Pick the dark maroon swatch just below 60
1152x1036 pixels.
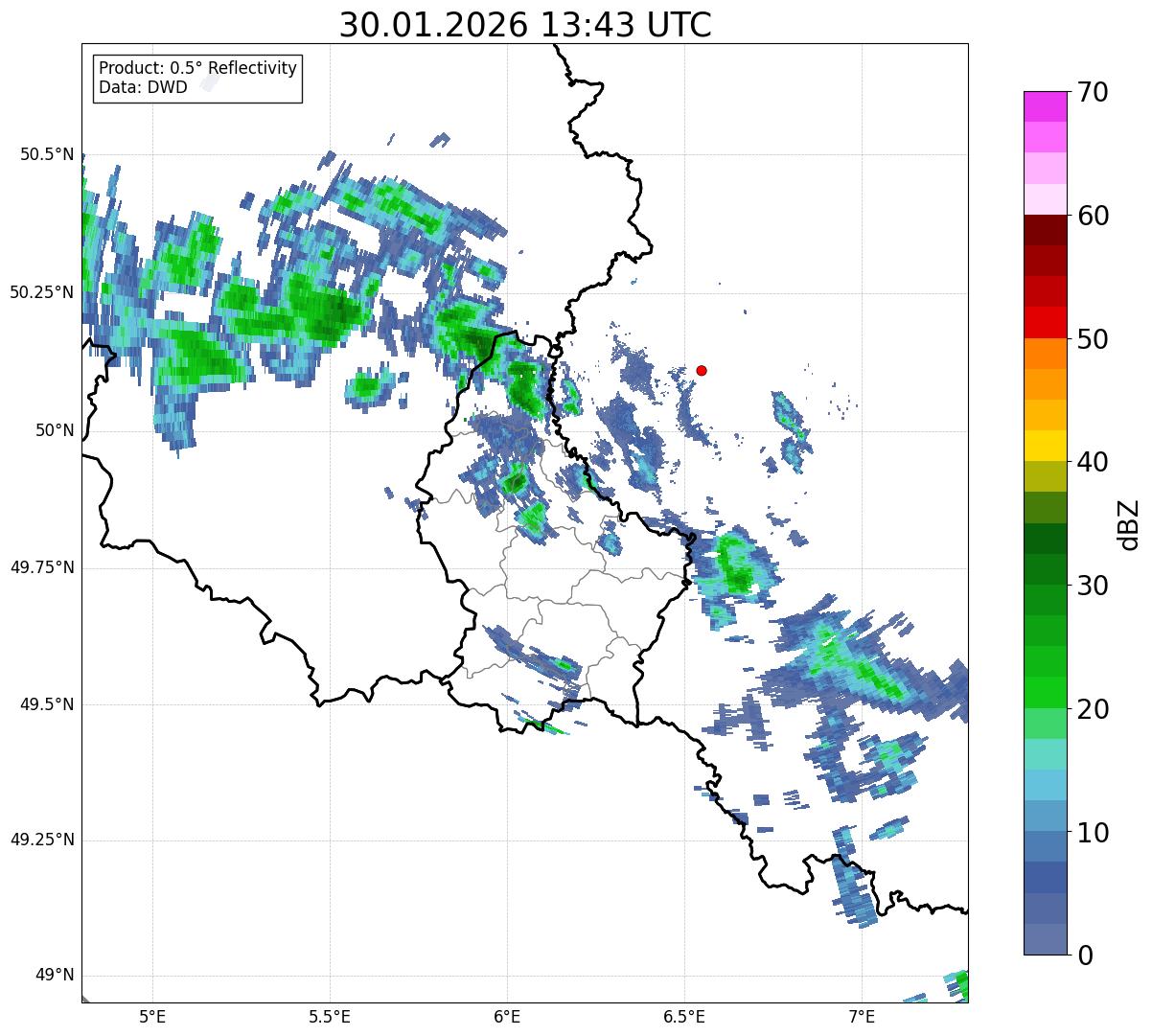pyautogui.click(x=1045, y=230)
